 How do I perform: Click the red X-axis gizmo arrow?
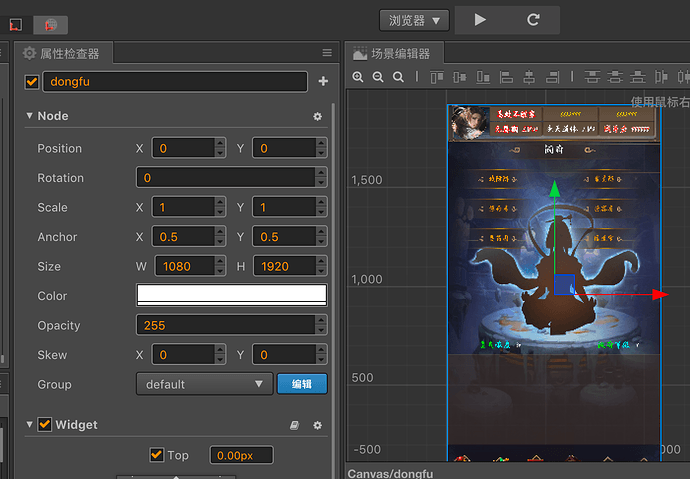[660, 295]
